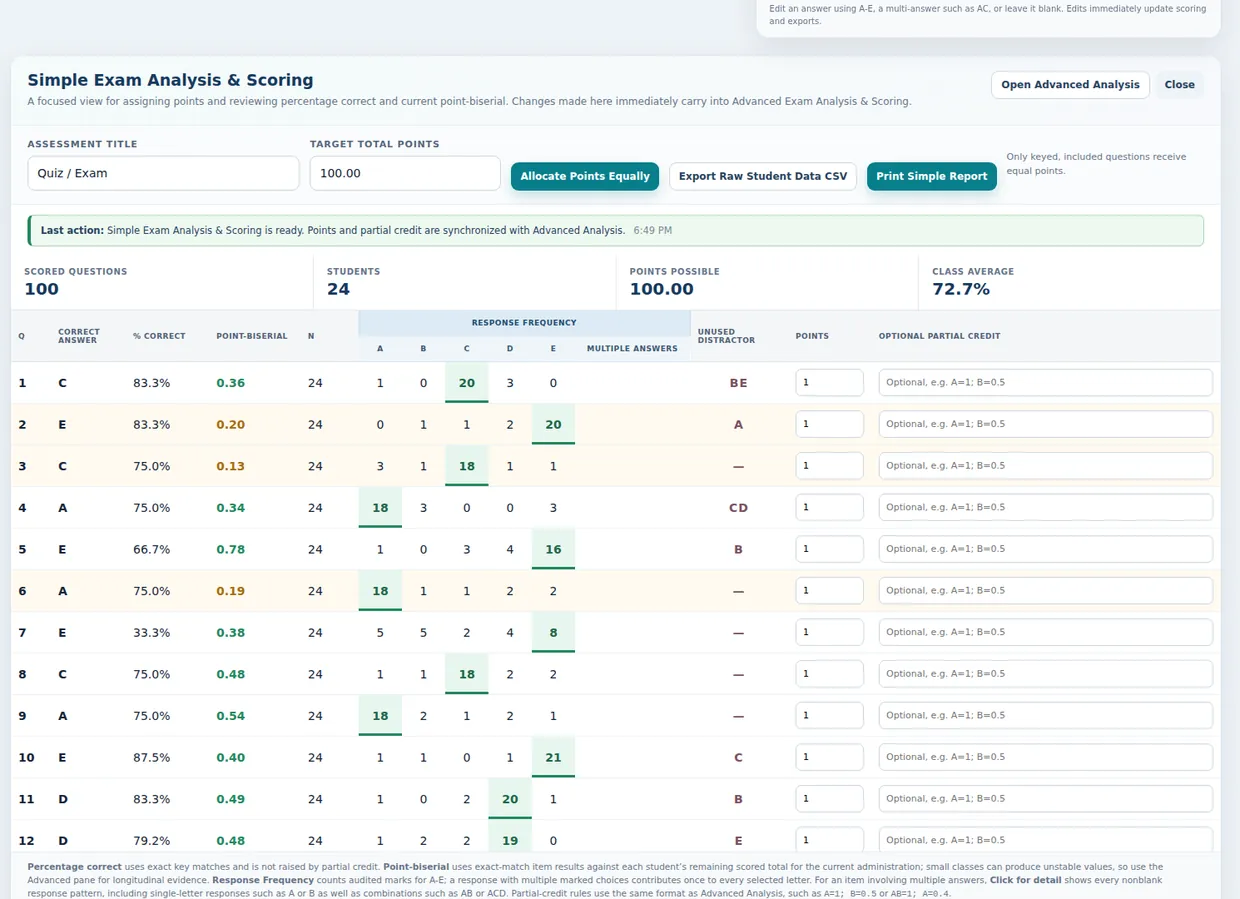Enter partial credit for question 7
1240x899 pixels.
pyautogui.click(x=1045, y=632)
